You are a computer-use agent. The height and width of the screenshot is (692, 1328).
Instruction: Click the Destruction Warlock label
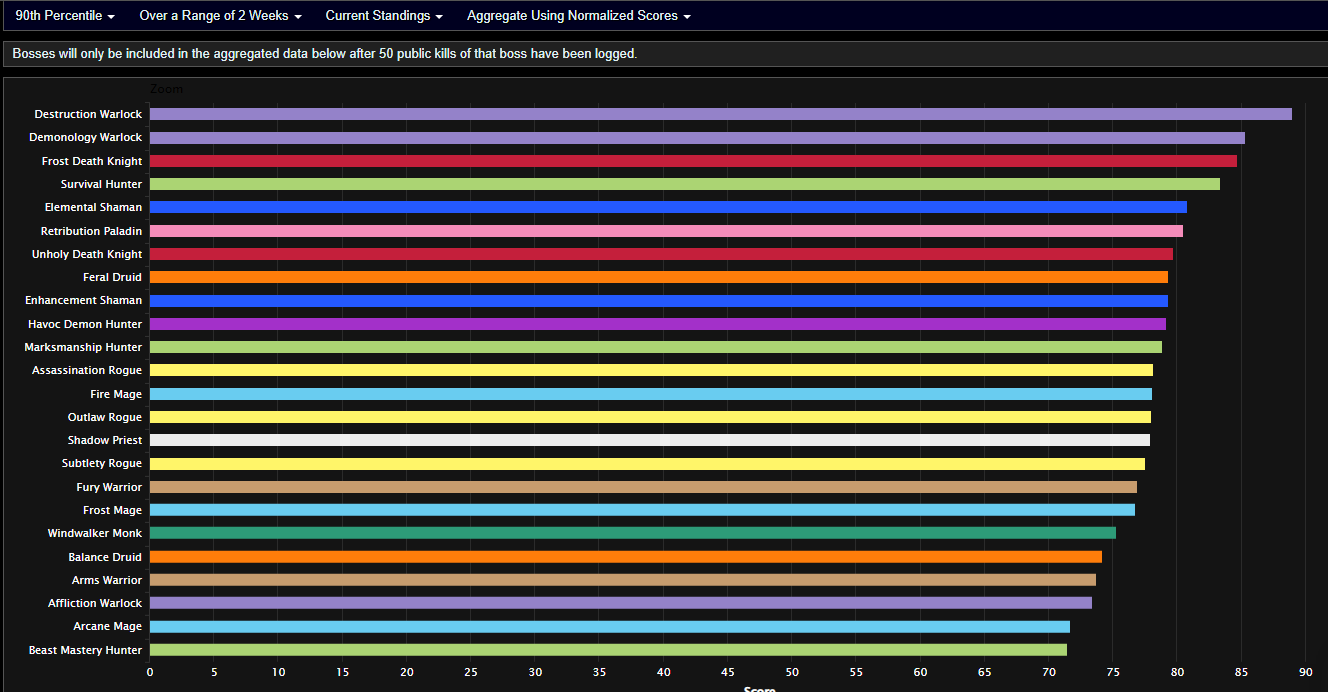tap(88, 114)
